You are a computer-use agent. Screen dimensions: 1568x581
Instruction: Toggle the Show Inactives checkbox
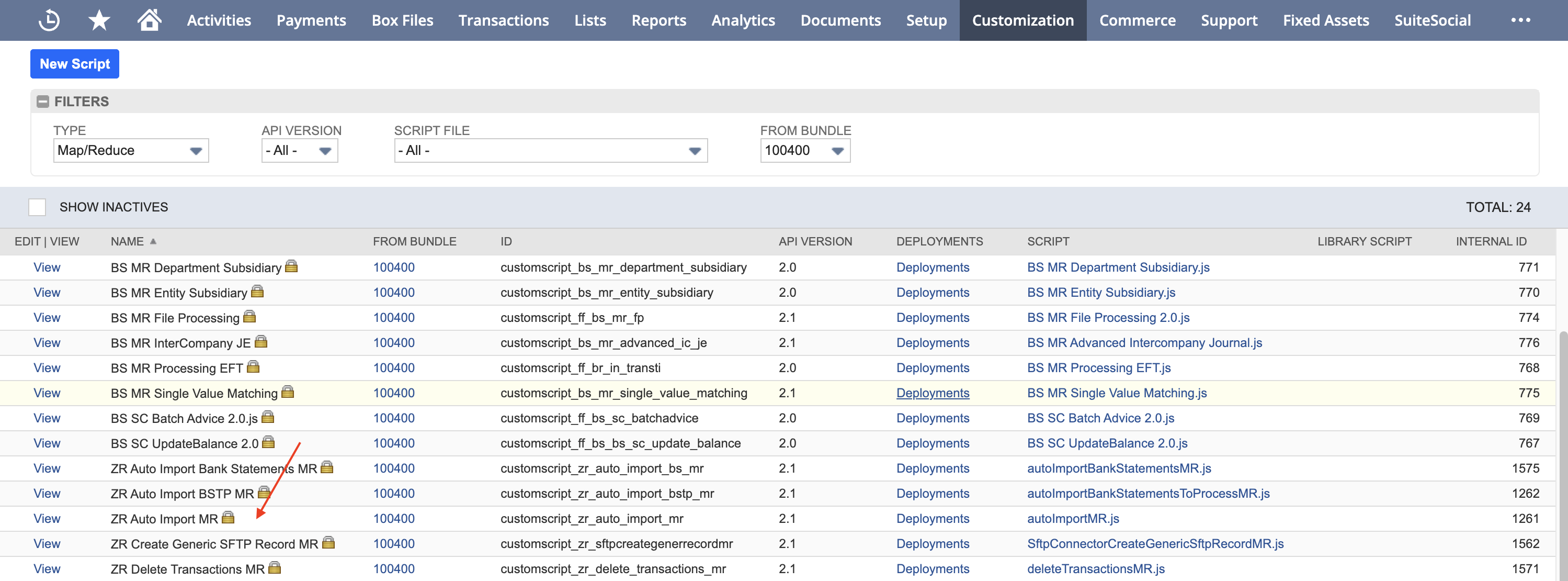pos(37,207)
